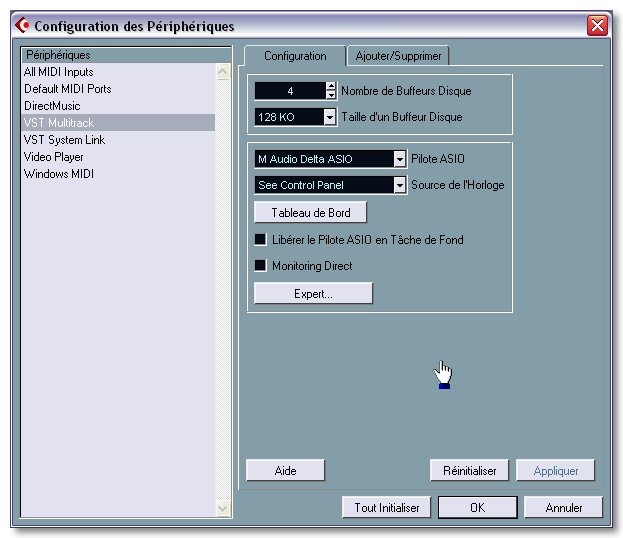Open the Expert... settings
The image size is (623, 538).
tap(313, 294)
